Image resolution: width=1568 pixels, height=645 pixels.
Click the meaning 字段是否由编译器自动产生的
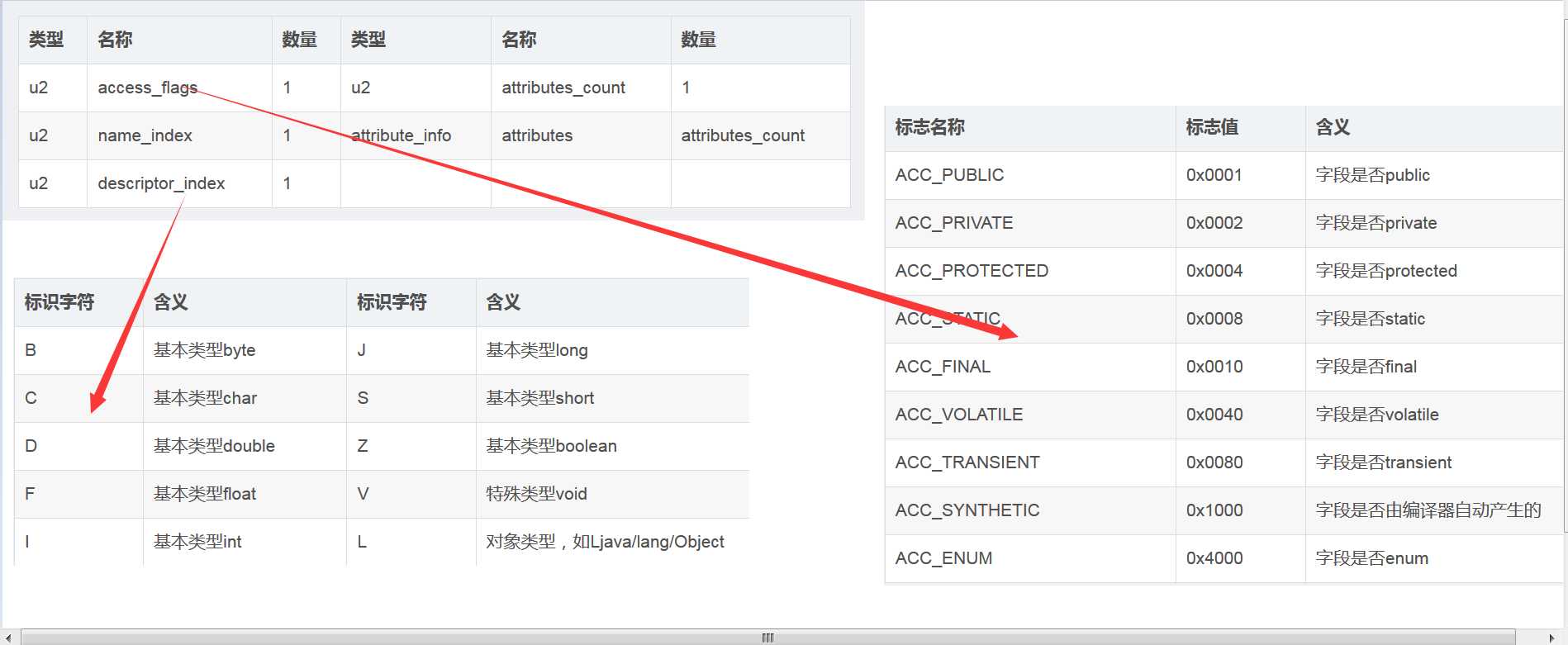(1428, 510)
